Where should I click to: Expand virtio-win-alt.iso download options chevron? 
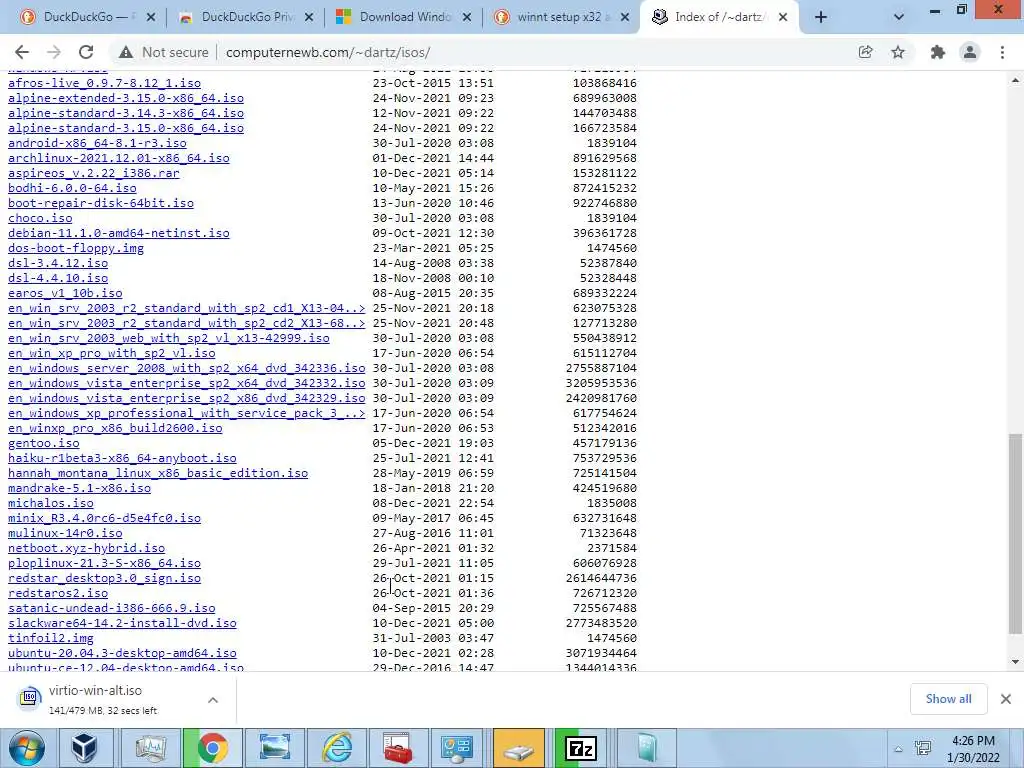pyautogui.click(x=213, y=699)
